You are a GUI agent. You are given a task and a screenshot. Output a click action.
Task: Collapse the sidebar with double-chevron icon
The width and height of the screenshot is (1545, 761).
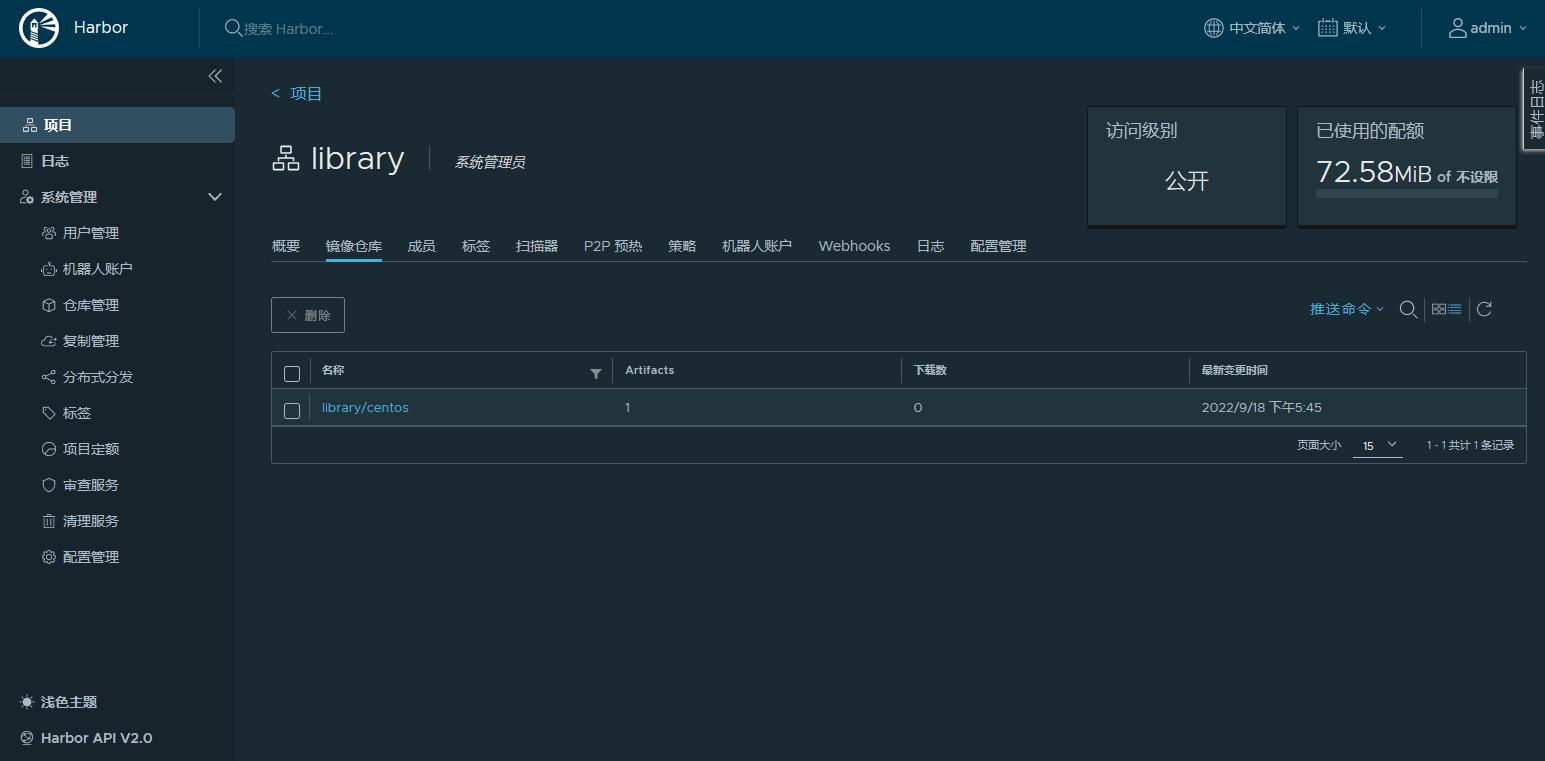[x=215, y=76]
